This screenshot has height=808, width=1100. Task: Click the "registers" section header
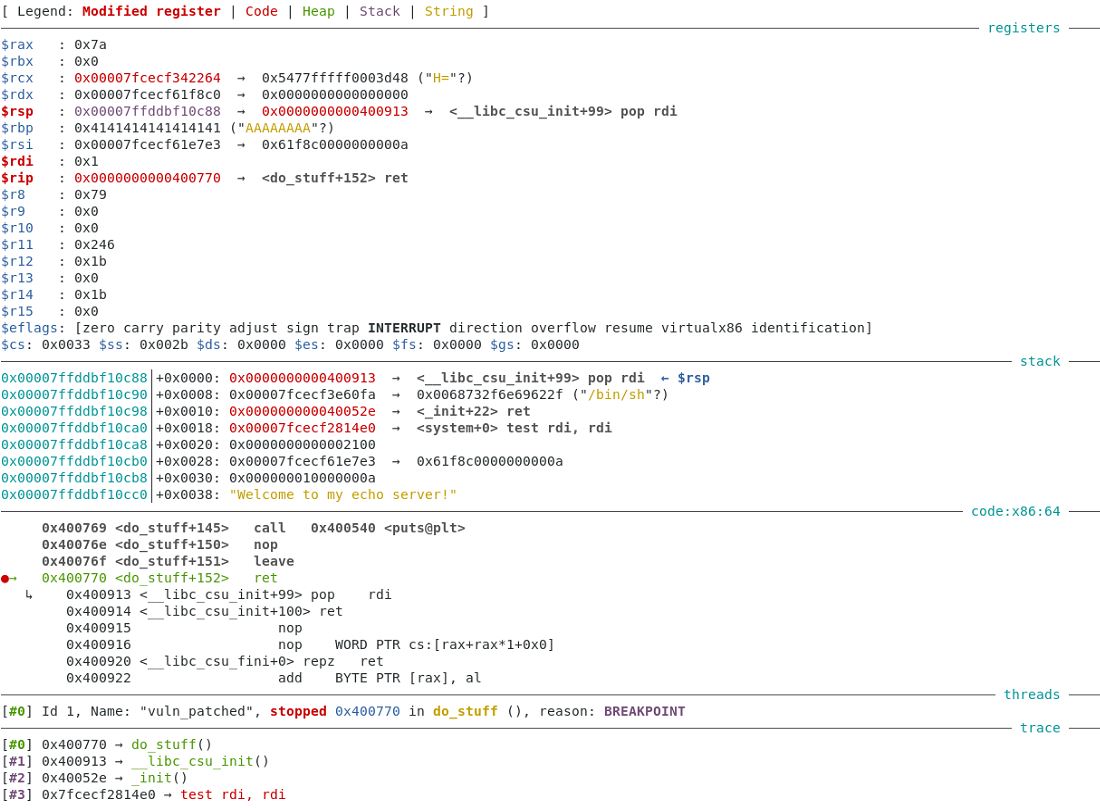[1023, 27]
